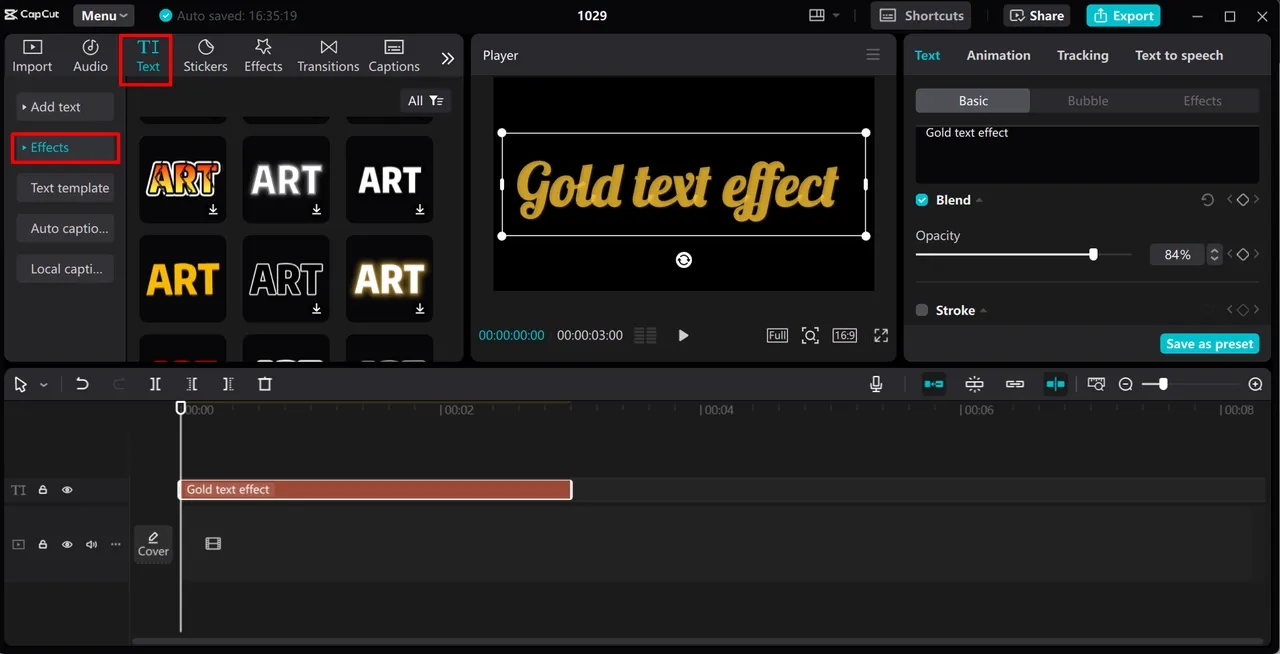Enable the Stroke checkbox

pyautogui.click(x=922, y=310)
